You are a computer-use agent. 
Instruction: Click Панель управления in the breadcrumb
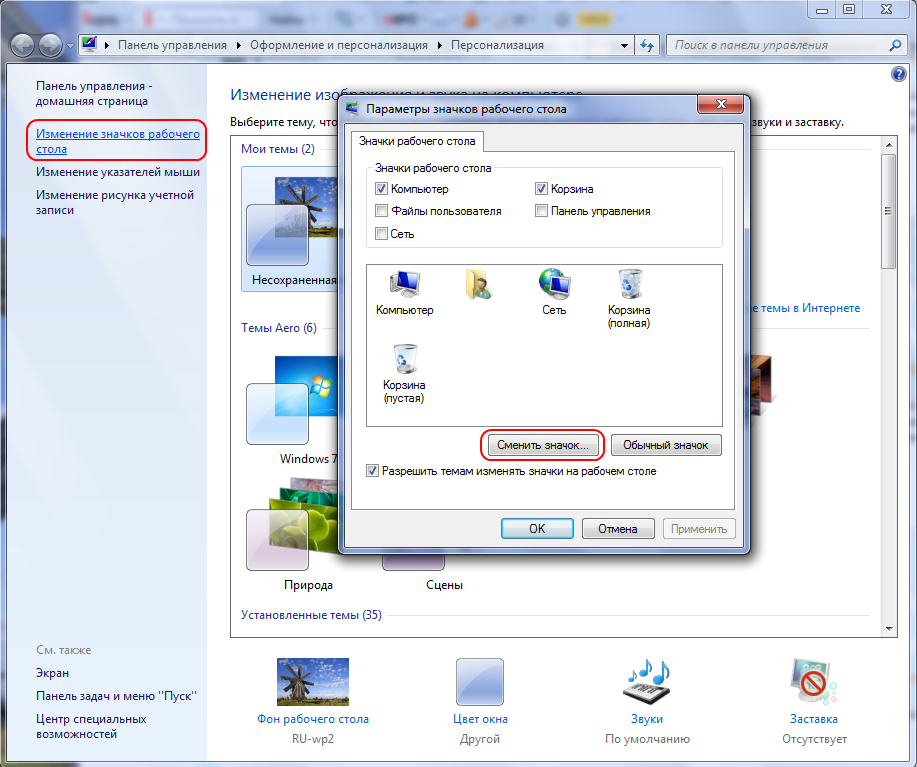pos(172,45)
